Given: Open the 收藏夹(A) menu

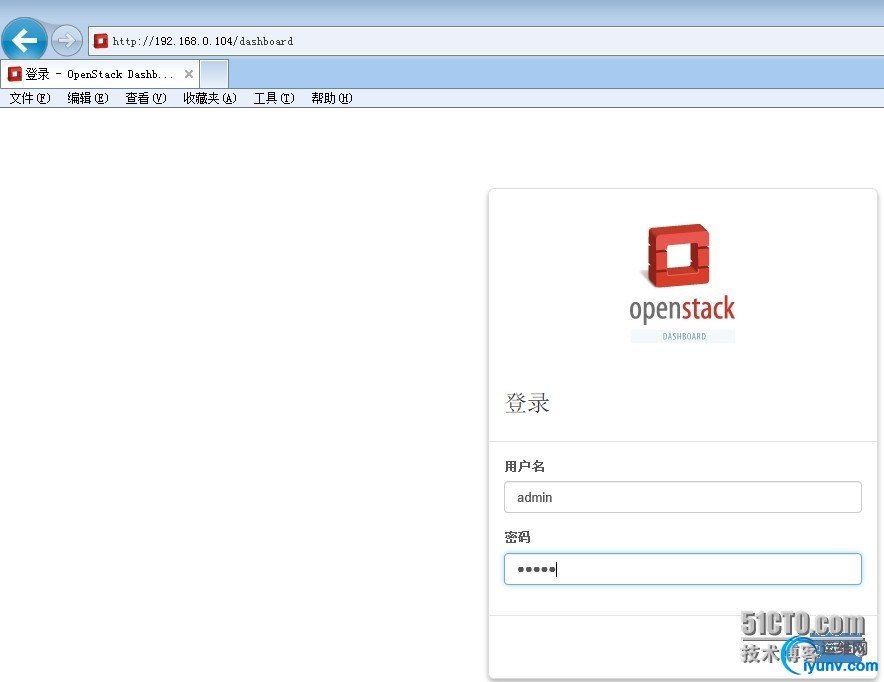Looking at the screenshot, I should tap(210, 98).
